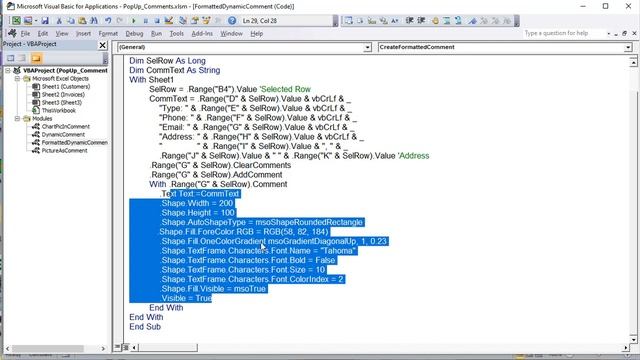Image resolution: width=640 pixels, height=360 pixels.
Task: Select ThisWorkbook in project tree
Action: pyautogui.click(x=58, y=111)
